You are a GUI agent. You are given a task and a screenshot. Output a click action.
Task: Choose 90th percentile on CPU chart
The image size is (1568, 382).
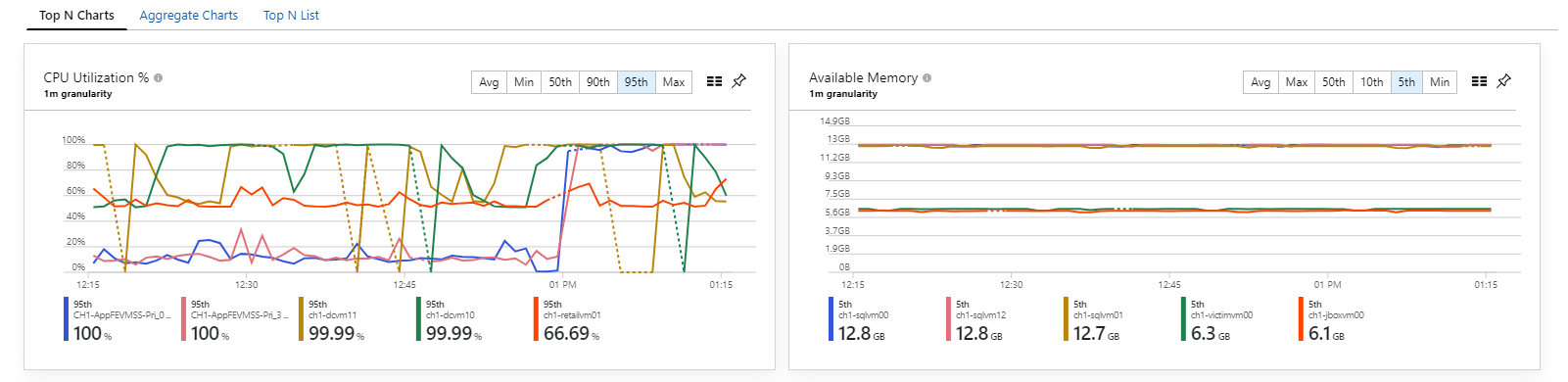click(x=598, y=82)
